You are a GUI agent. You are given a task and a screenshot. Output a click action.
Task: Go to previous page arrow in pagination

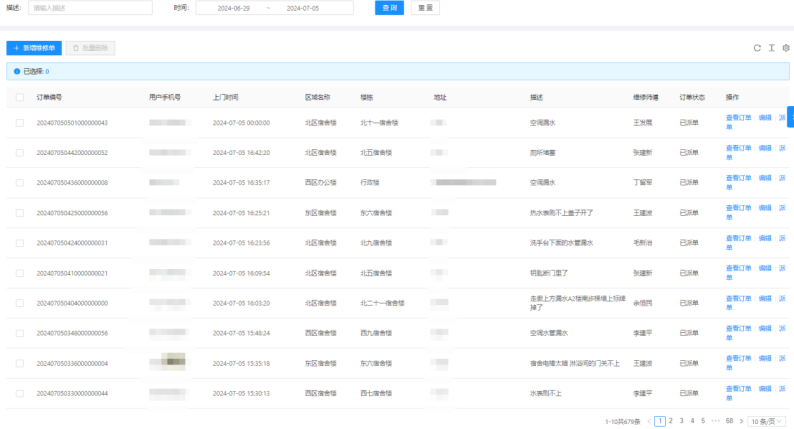tap(649, 421)
